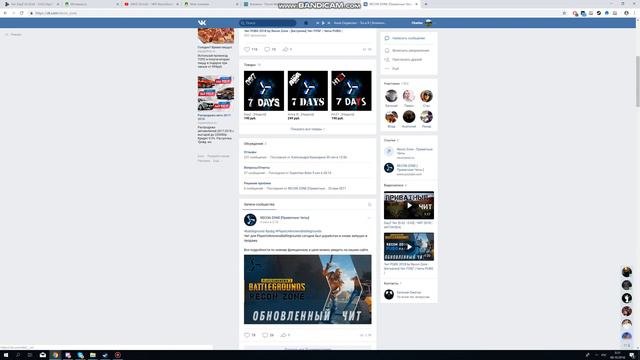Viewport: 640px width, 360px height.
Task: Click the Написать сообщение message icon
Action: click(x=387, y=38)
